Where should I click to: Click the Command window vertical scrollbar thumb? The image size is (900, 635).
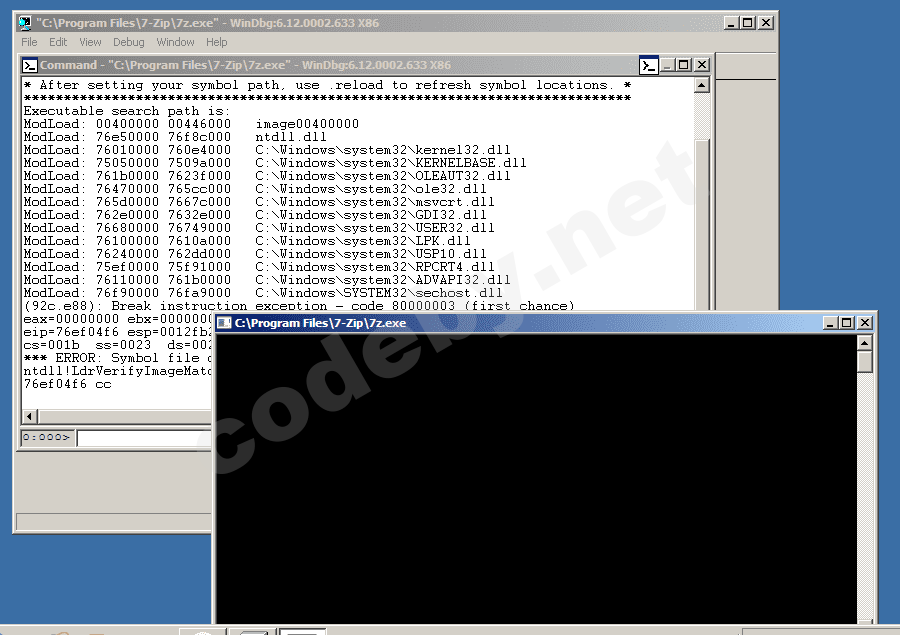(x=701, y=224)
